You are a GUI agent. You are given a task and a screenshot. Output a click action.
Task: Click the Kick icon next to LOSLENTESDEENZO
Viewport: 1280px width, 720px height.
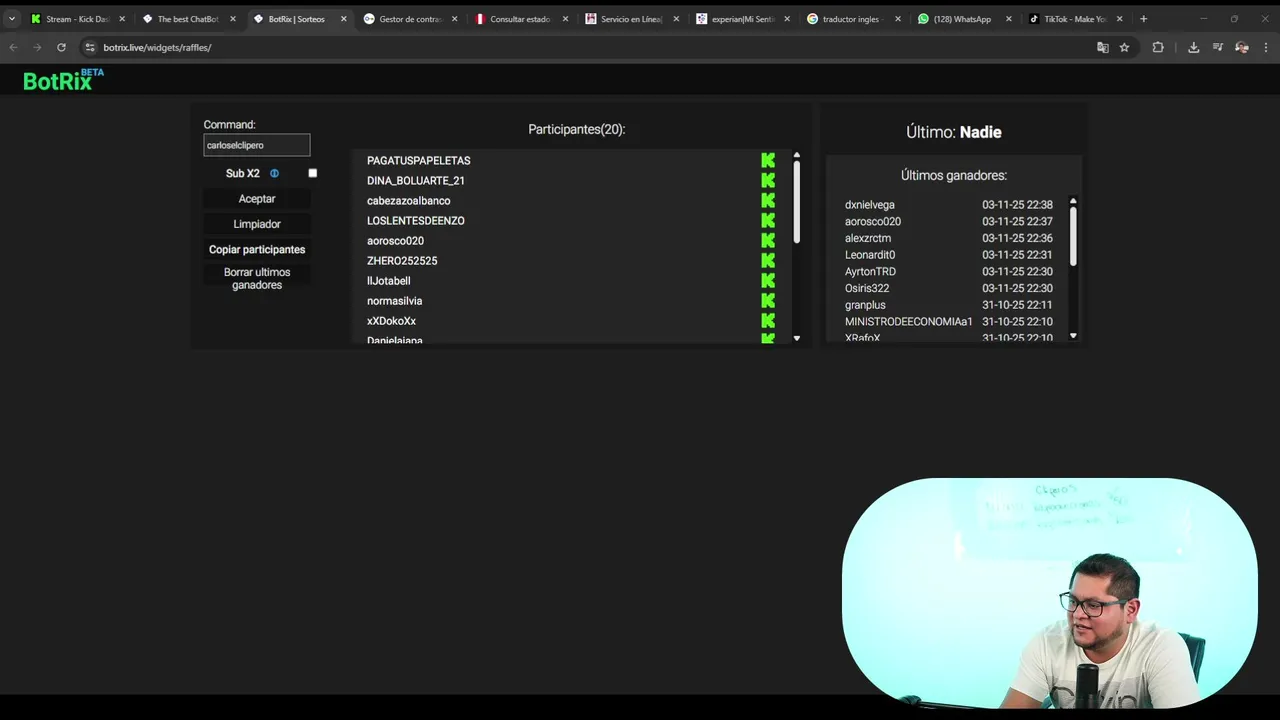[768, 221]
